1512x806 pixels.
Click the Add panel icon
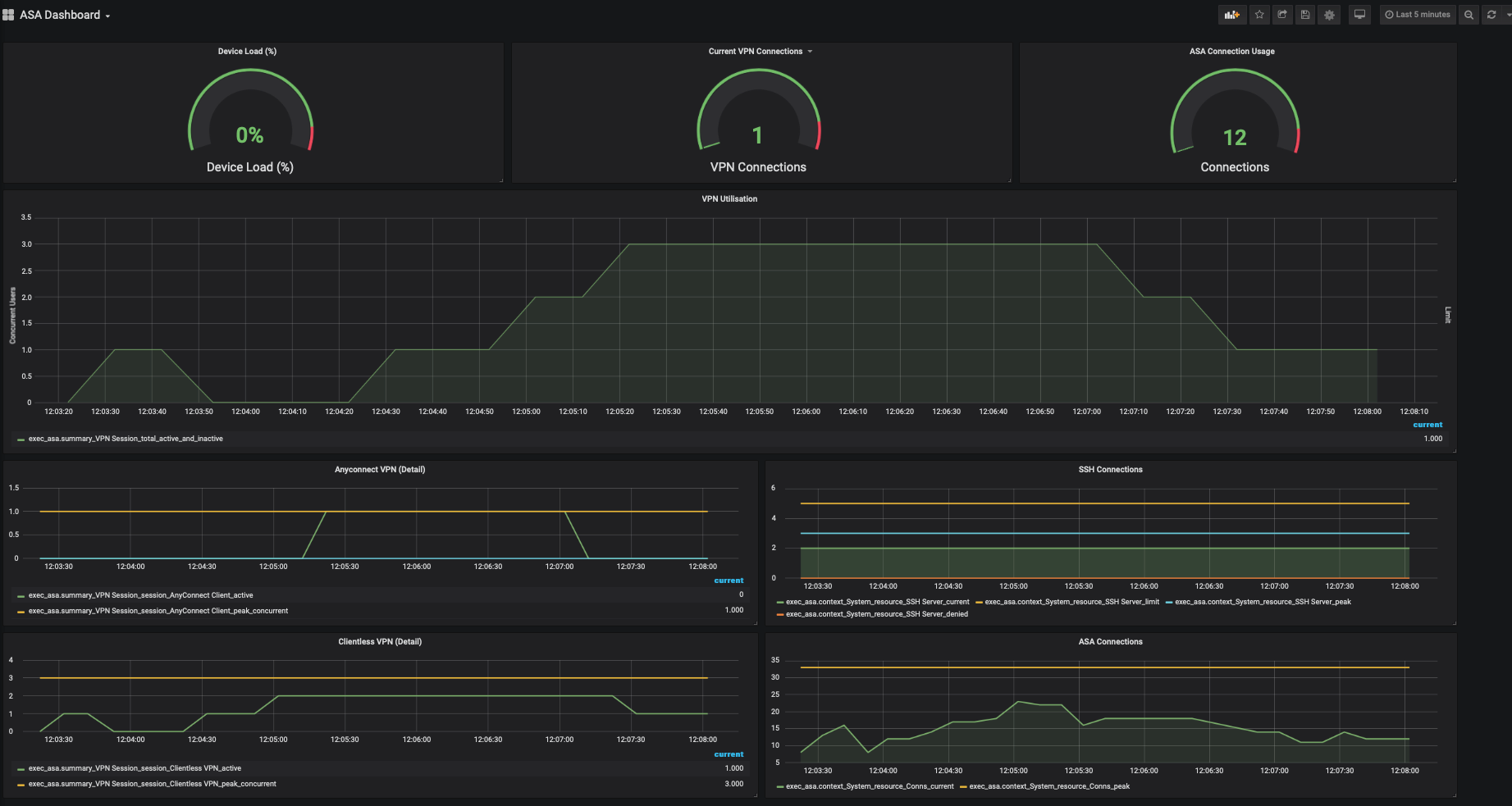pos(1231,15)
